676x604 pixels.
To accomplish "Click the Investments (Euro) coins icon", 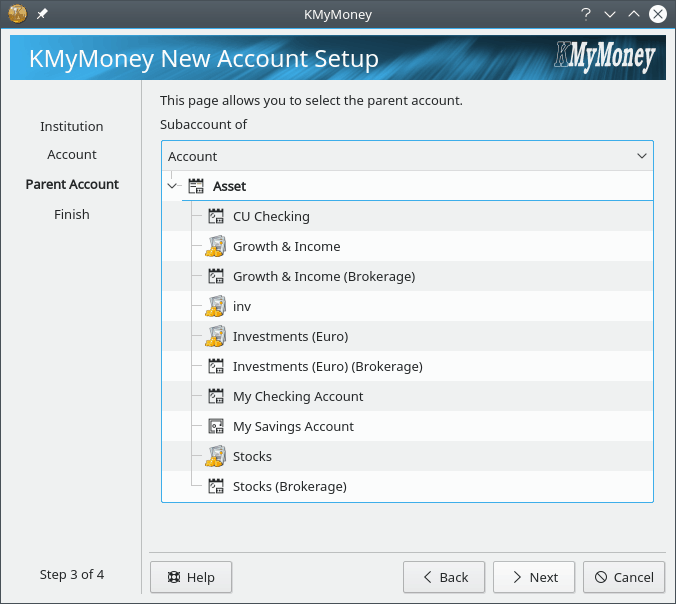I will tap(216, 336).
